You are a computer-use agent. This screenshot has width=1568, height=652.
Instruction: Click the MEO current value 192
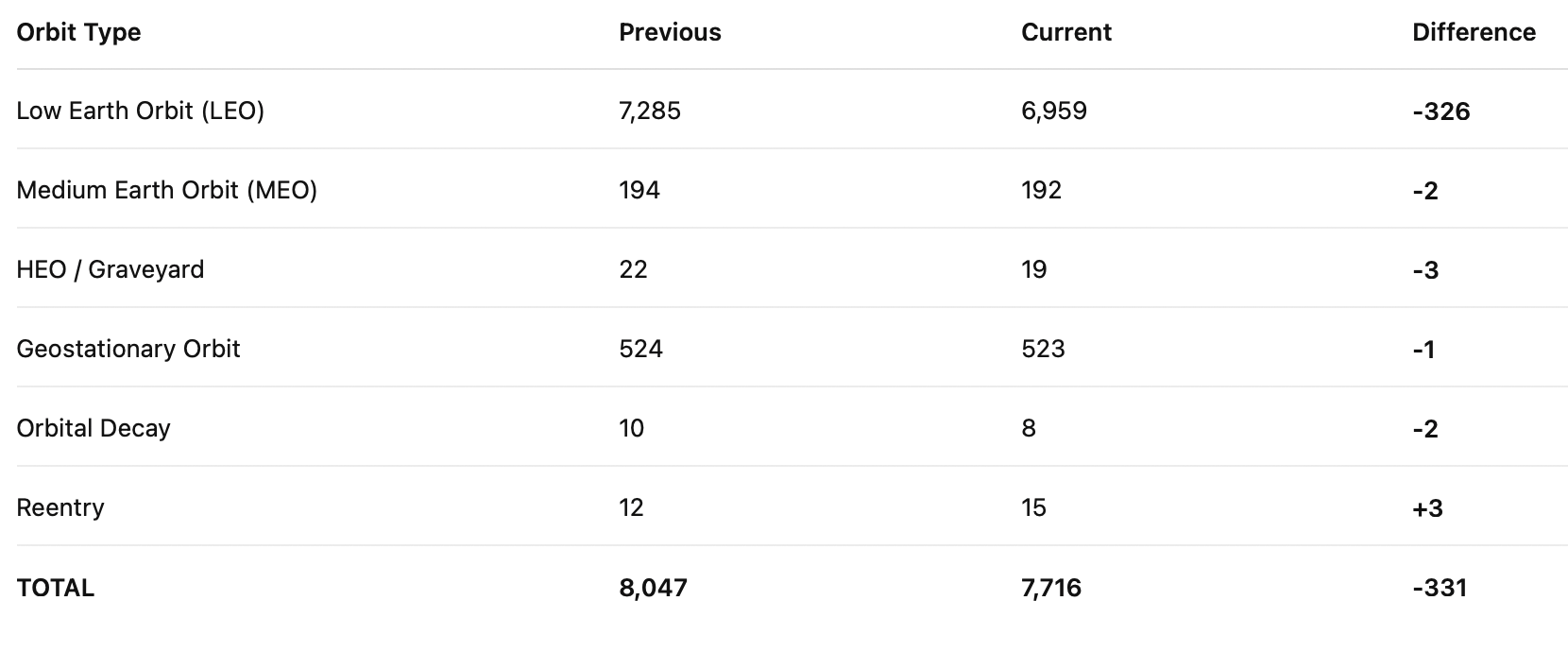(1042, 190)
